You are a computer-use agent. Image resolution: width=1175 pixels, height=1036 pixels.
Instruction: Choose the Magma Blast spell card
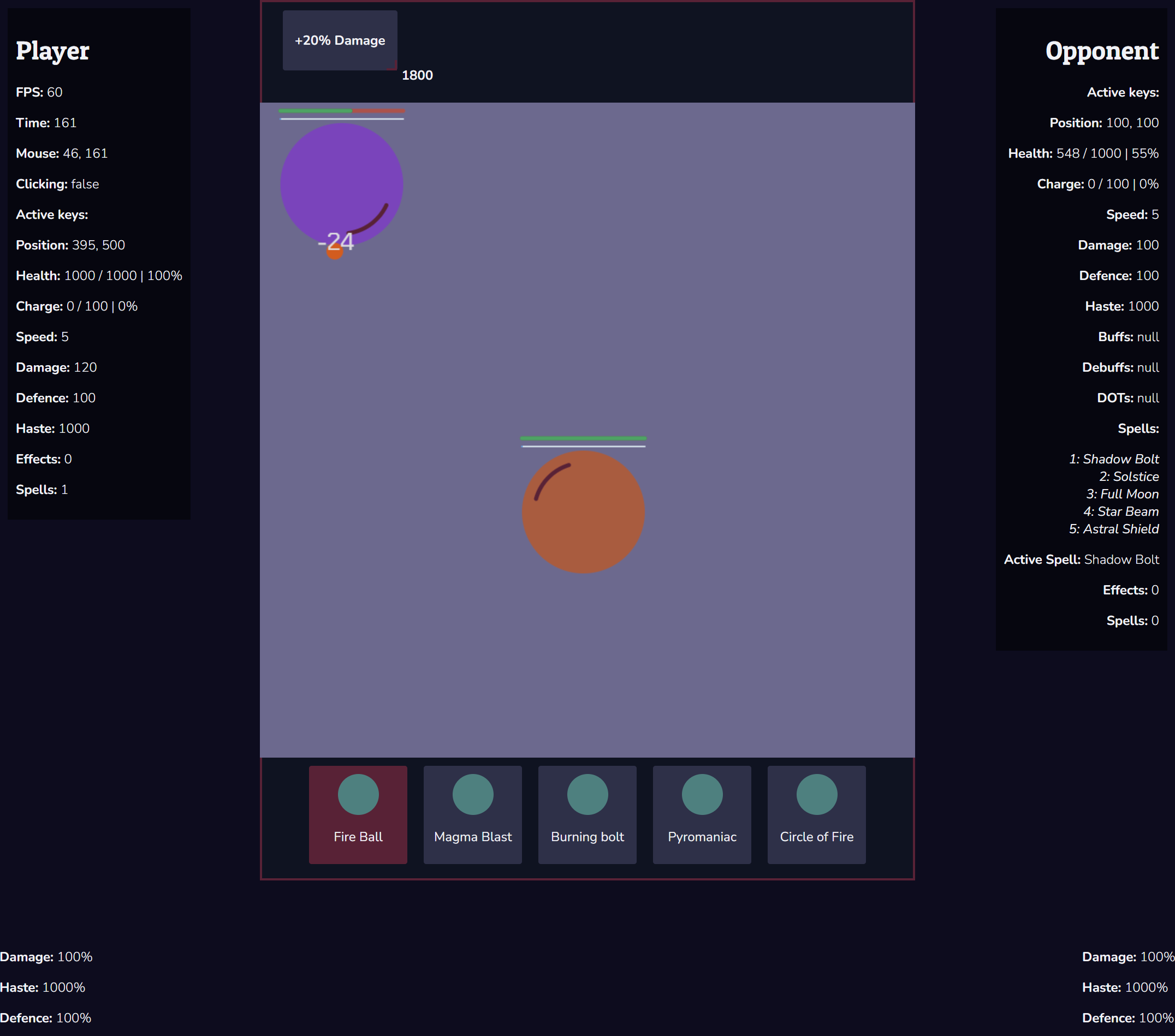pos(472,814)
